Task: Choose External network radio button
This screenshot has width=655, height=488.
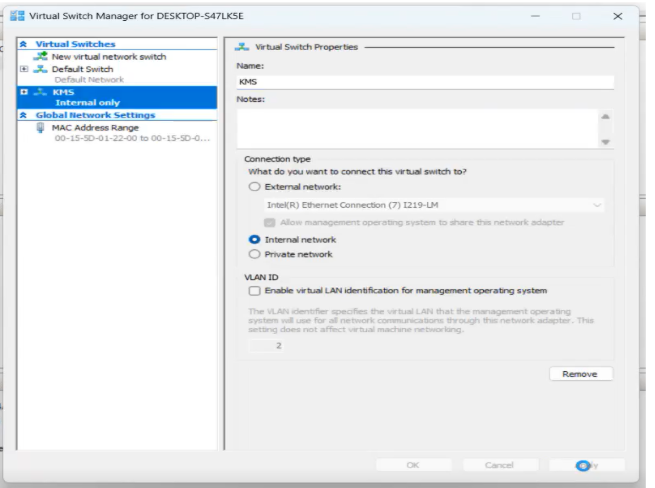Action: (254, 187)
